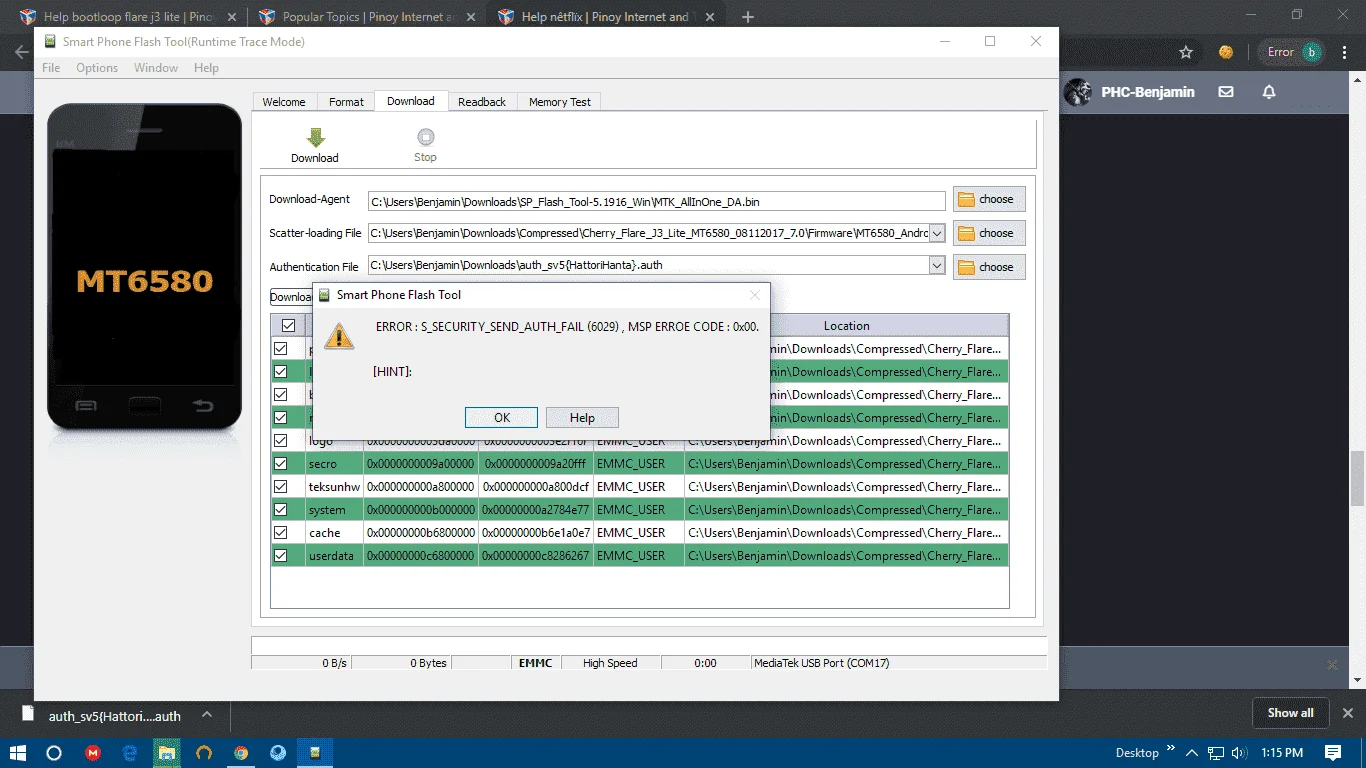Click the Download-Agent path field
The height and width of the screenshot is (768, 1366).
[x=656, y=201]
